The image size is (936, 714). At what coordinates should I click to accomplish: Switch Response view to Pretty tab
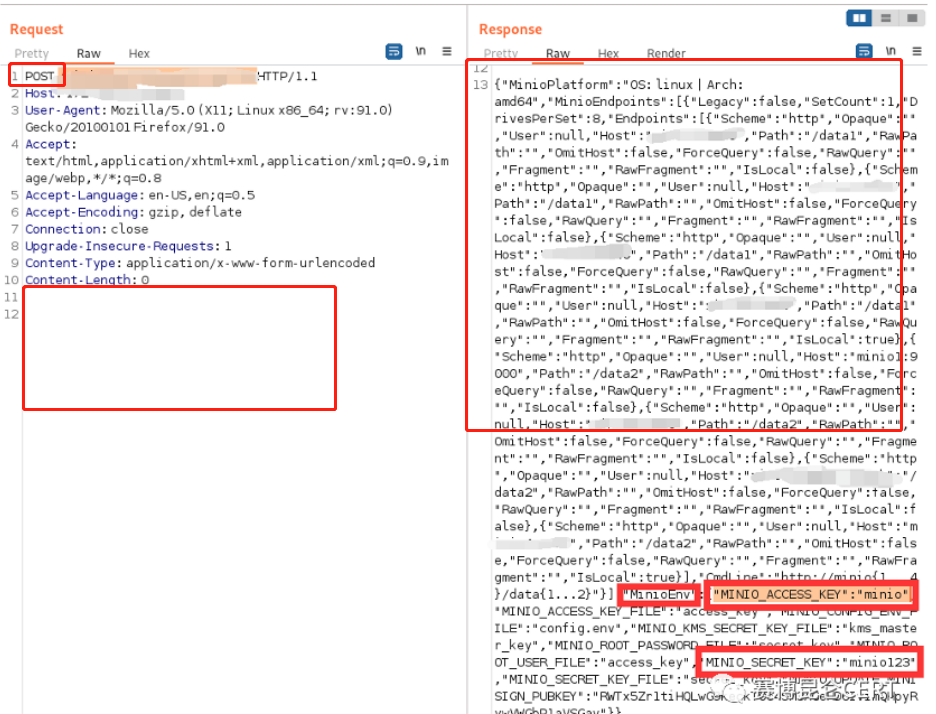[x=501, y=54]
